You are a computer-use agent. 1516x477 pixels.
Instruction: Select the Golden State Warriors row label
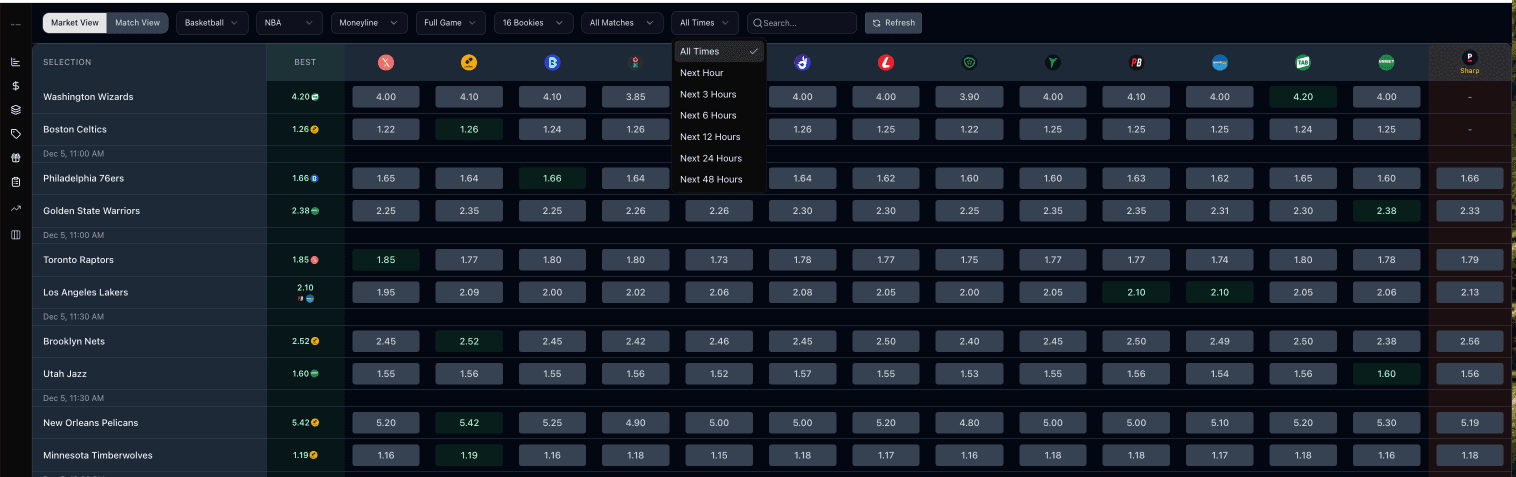(x=92, y=211)
